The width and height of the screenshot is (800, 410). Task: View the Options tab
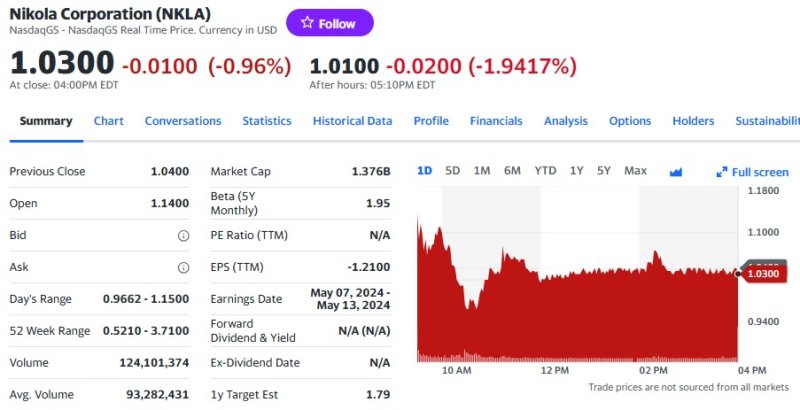click(x=630, y=121)
